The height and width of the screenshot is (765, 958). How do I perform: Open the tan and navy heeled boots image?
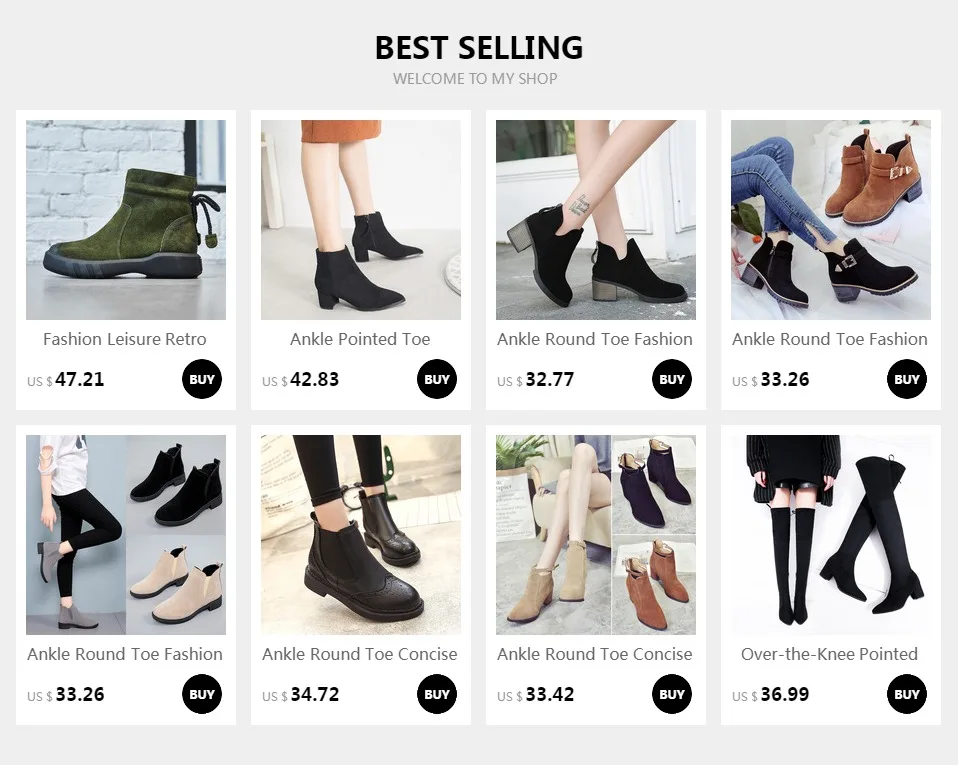(x=596, y=535)
